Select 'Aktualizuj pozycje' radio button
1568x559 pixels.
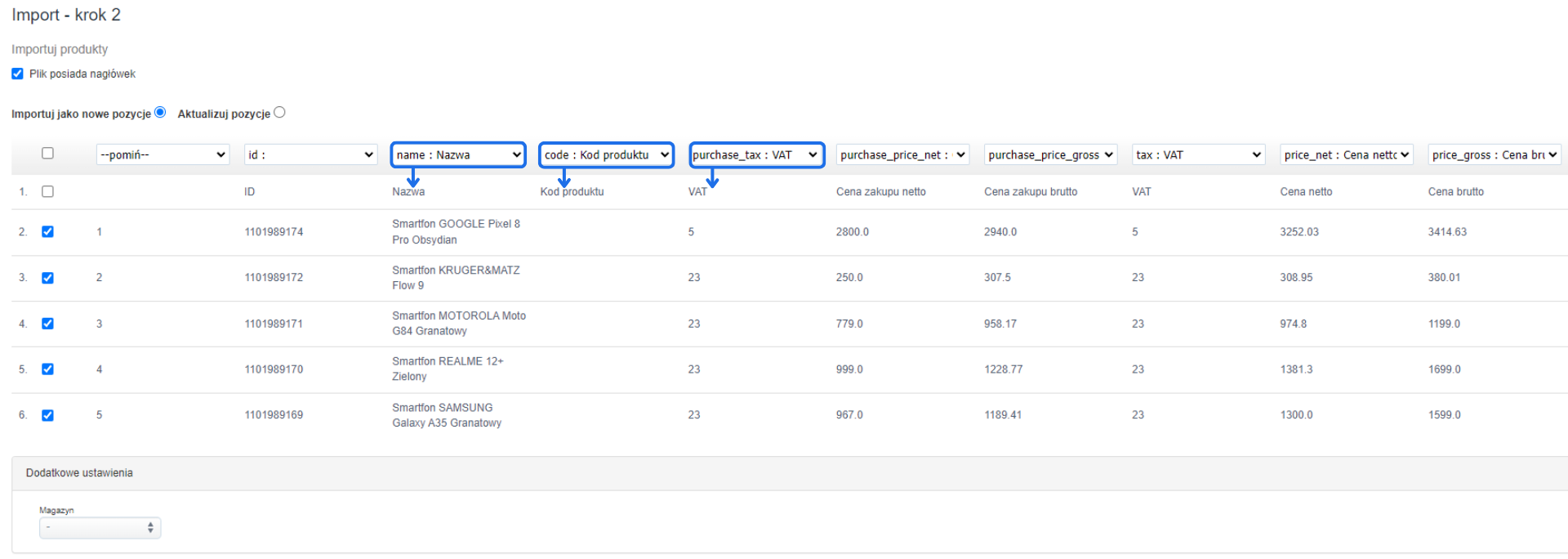(279, 113)
